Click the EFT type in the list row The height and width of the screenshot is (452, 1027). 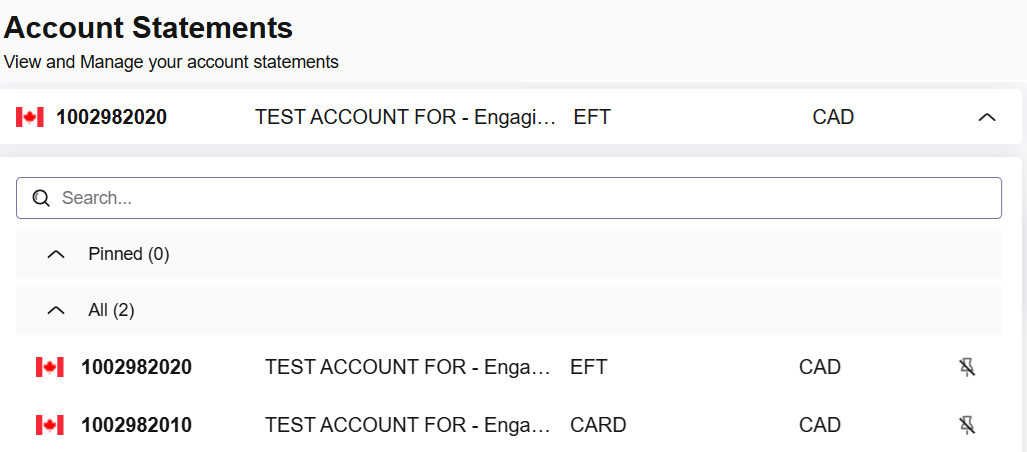[588, 367]
